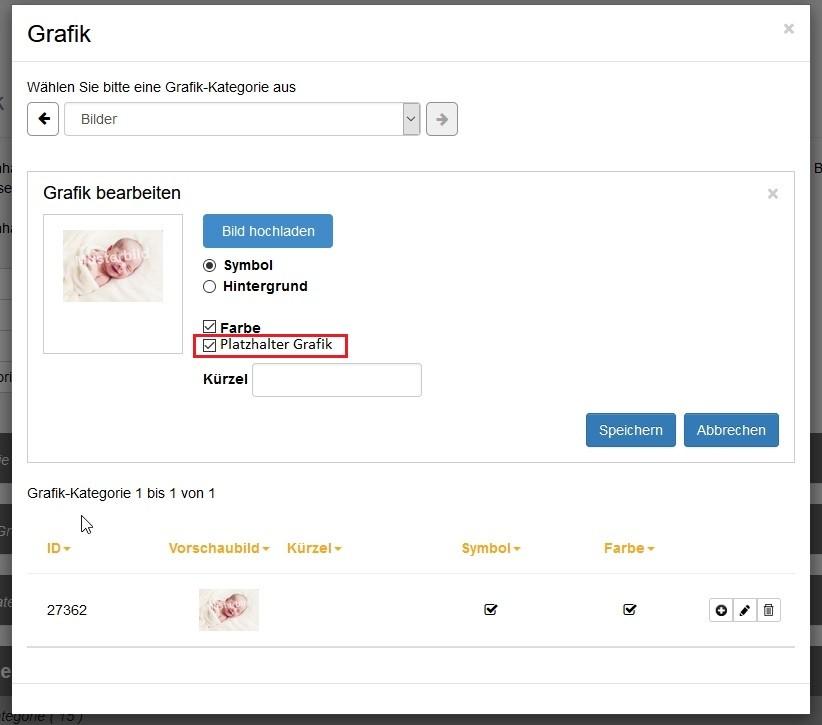Click the plus icon for graphic 27362
The height and width of the screenshot is (725, 822).
(721, 610)
